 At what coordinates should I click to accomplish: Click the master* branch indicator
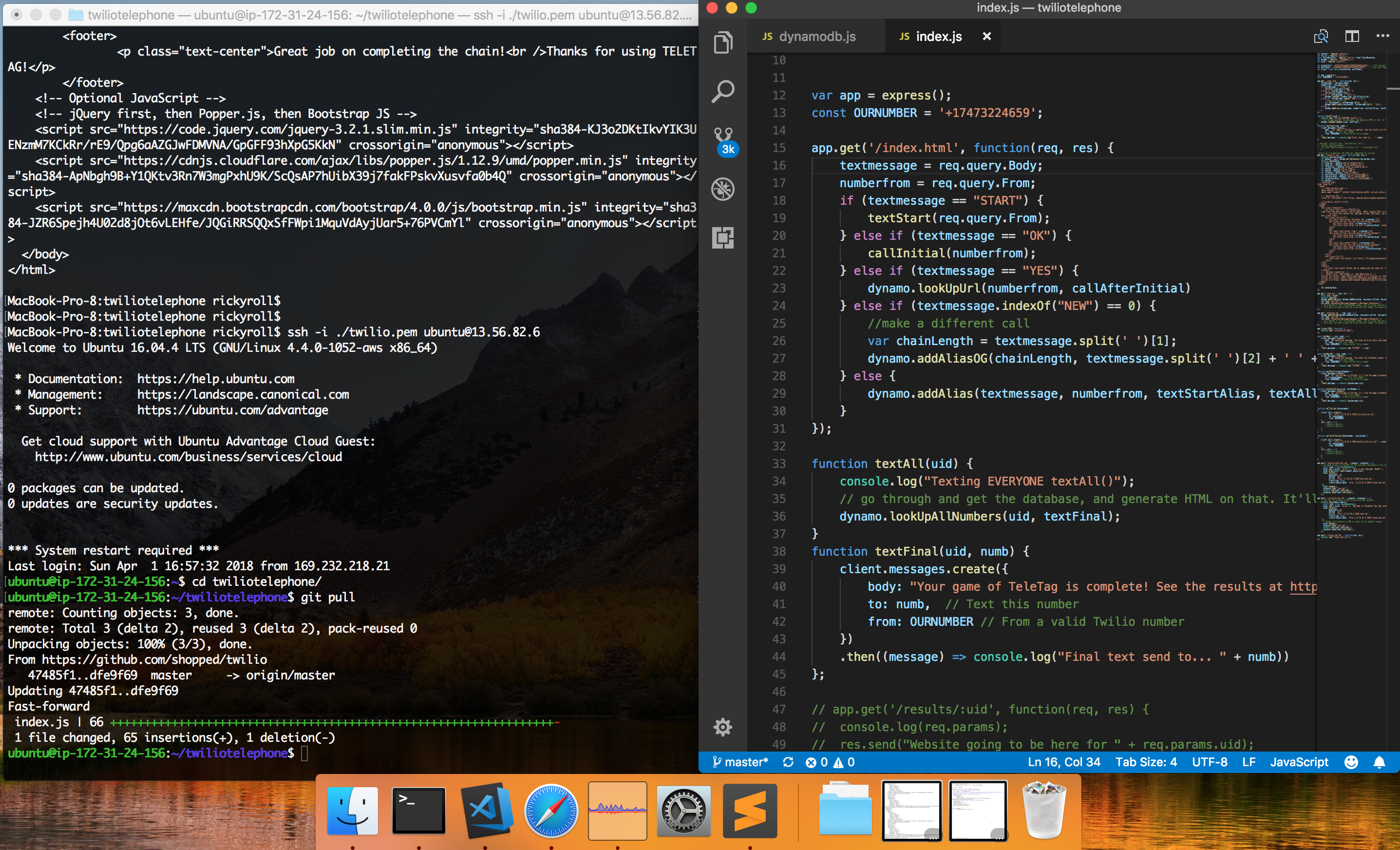coord(740,762)
